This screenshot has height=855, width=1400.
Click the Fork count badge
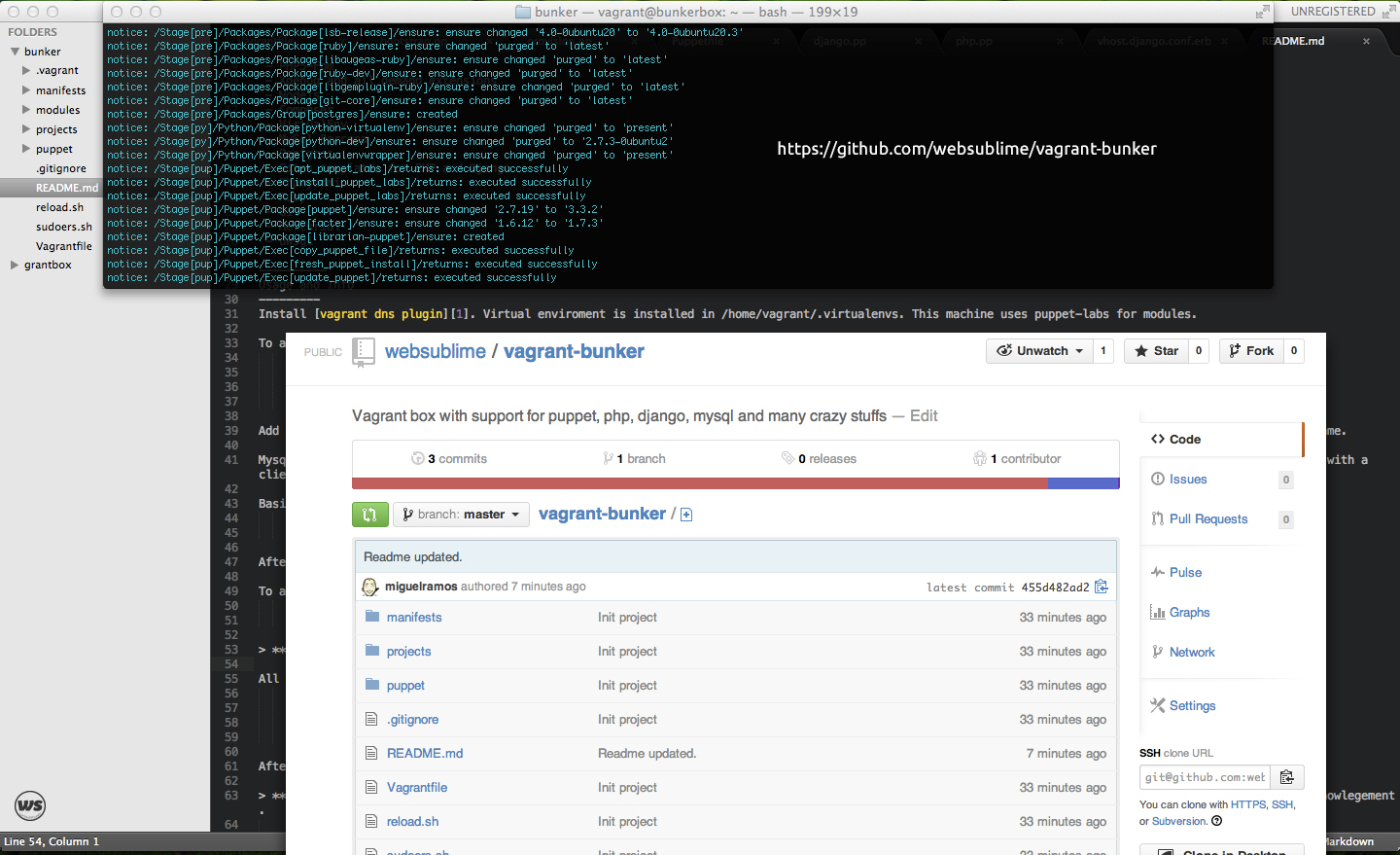[x=1293, y=351]
